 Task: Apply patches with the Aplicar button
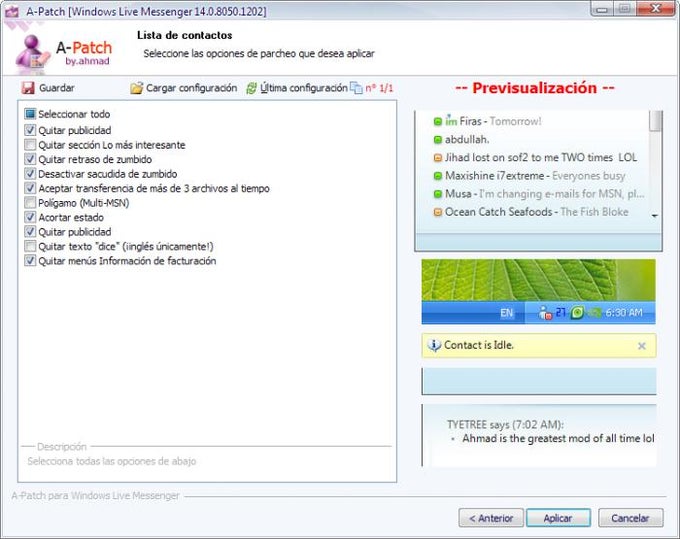558,518
